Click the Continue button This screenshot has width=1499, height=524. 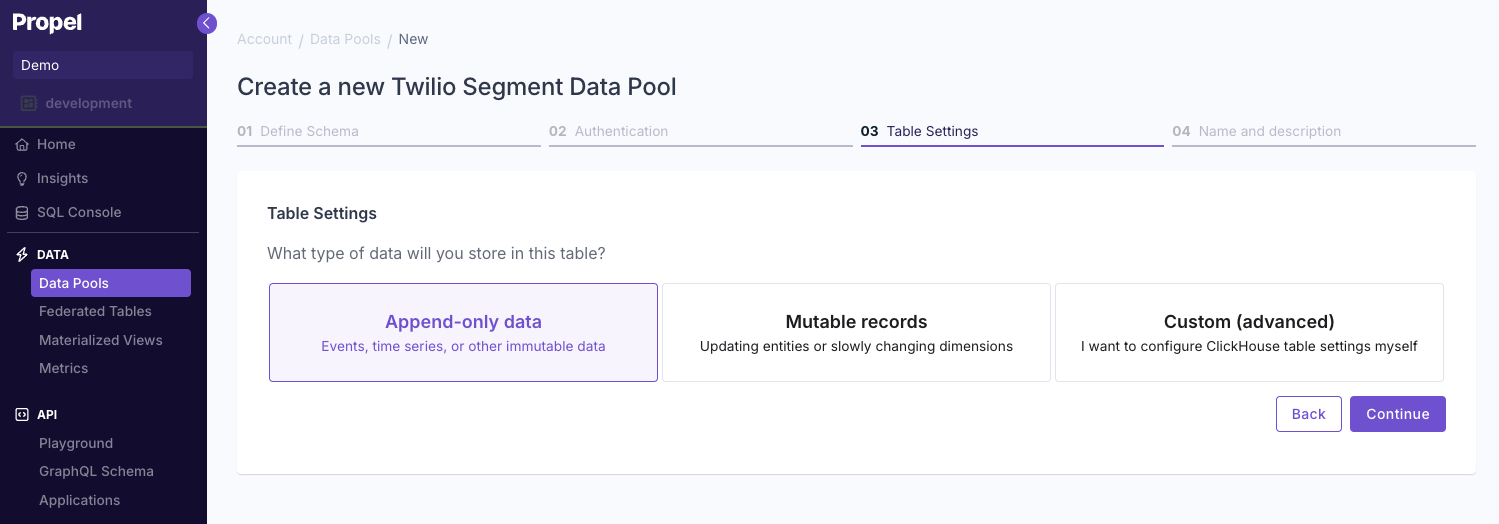(1398, 414)
